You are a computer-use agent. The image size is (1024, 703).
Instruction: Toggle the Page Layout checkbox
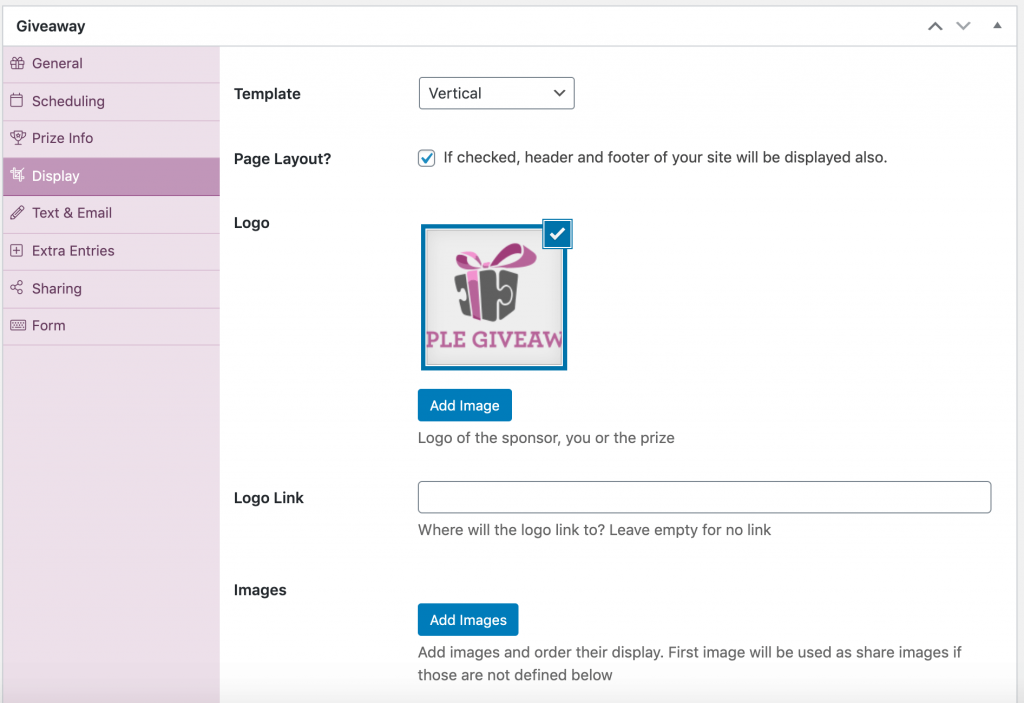[426, 158]
